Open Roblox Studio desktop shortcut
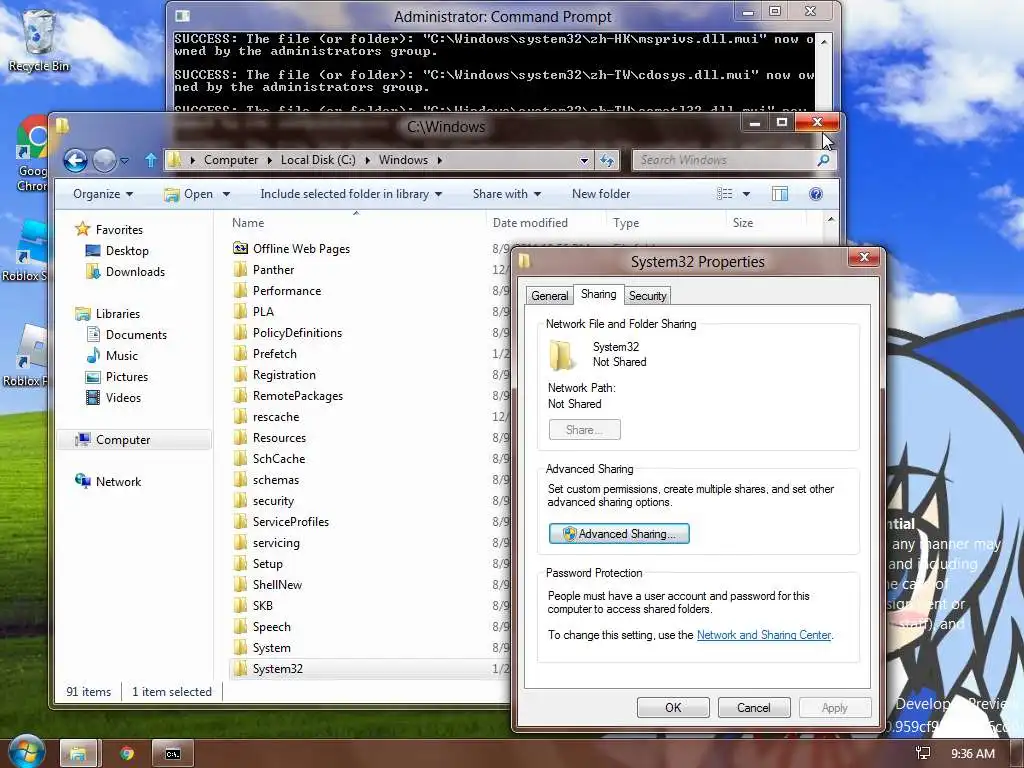The image size is (1024, 768). (26, 251)
